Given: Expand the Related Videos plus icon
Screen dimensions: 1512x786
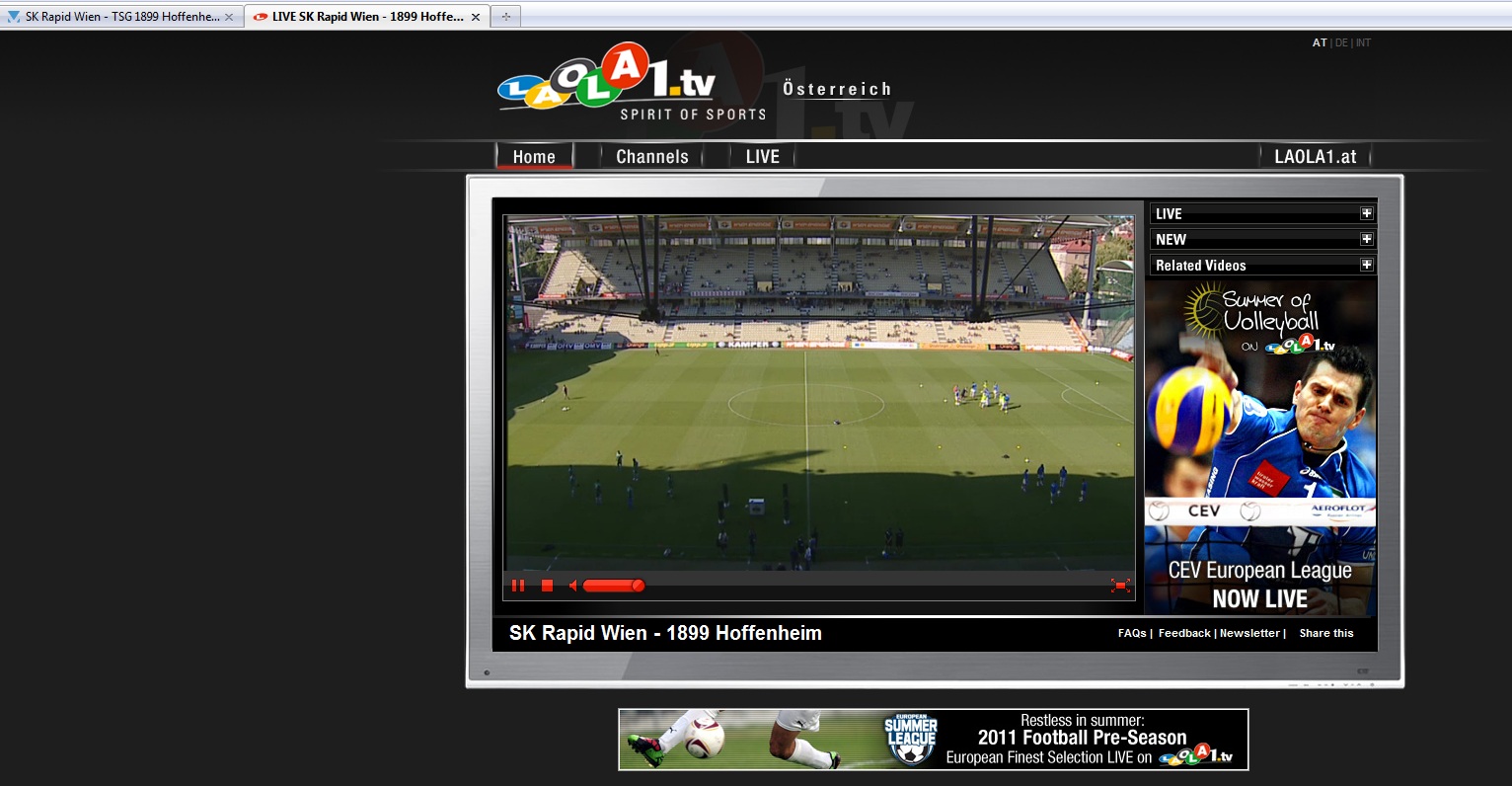Looking at the screenshot, I should [1367, 265].
